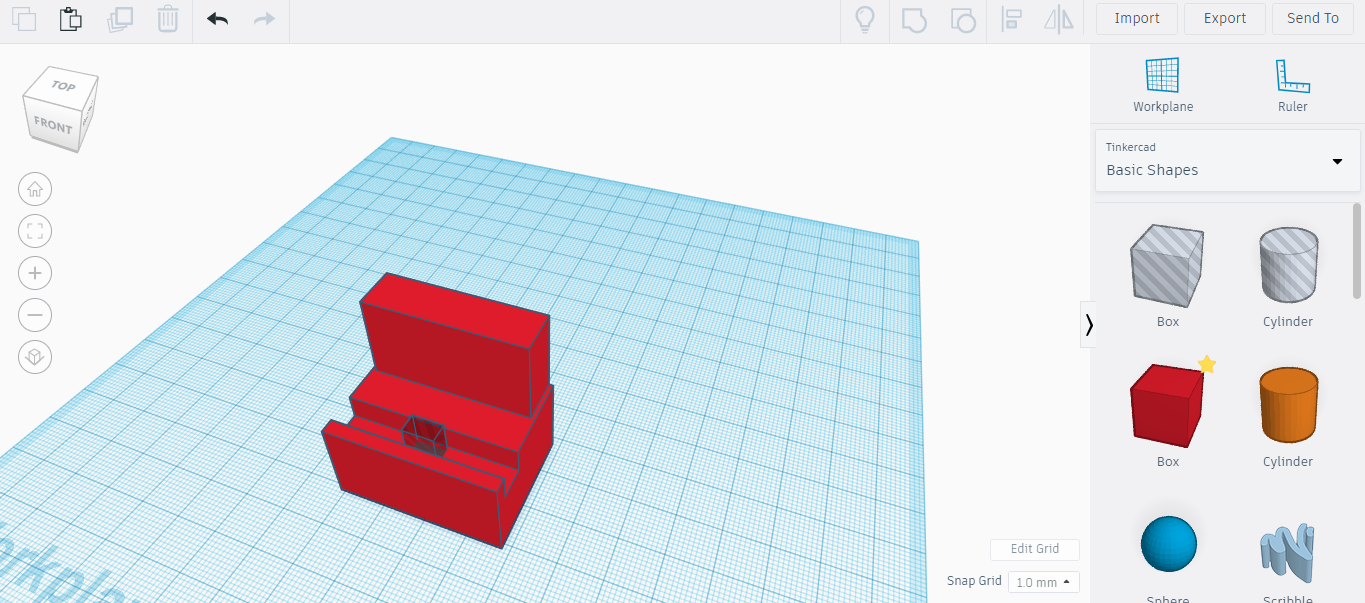Click the Delete trash can icon
This screenshot has height=603, width=1365.
[168, 18]
